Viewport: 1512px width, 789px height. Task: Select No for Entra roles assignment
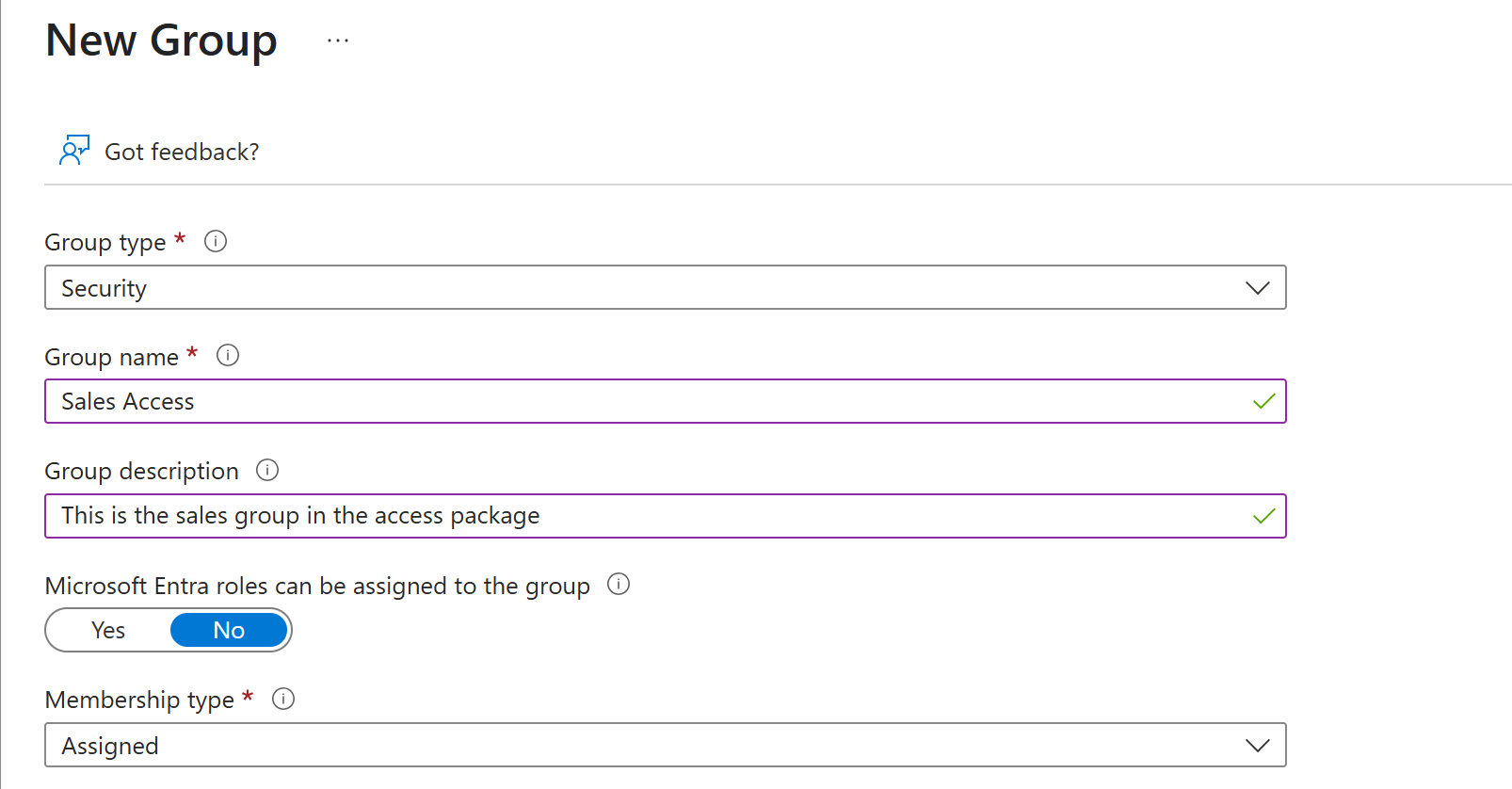pyautogui.click(x=229, y=631)
